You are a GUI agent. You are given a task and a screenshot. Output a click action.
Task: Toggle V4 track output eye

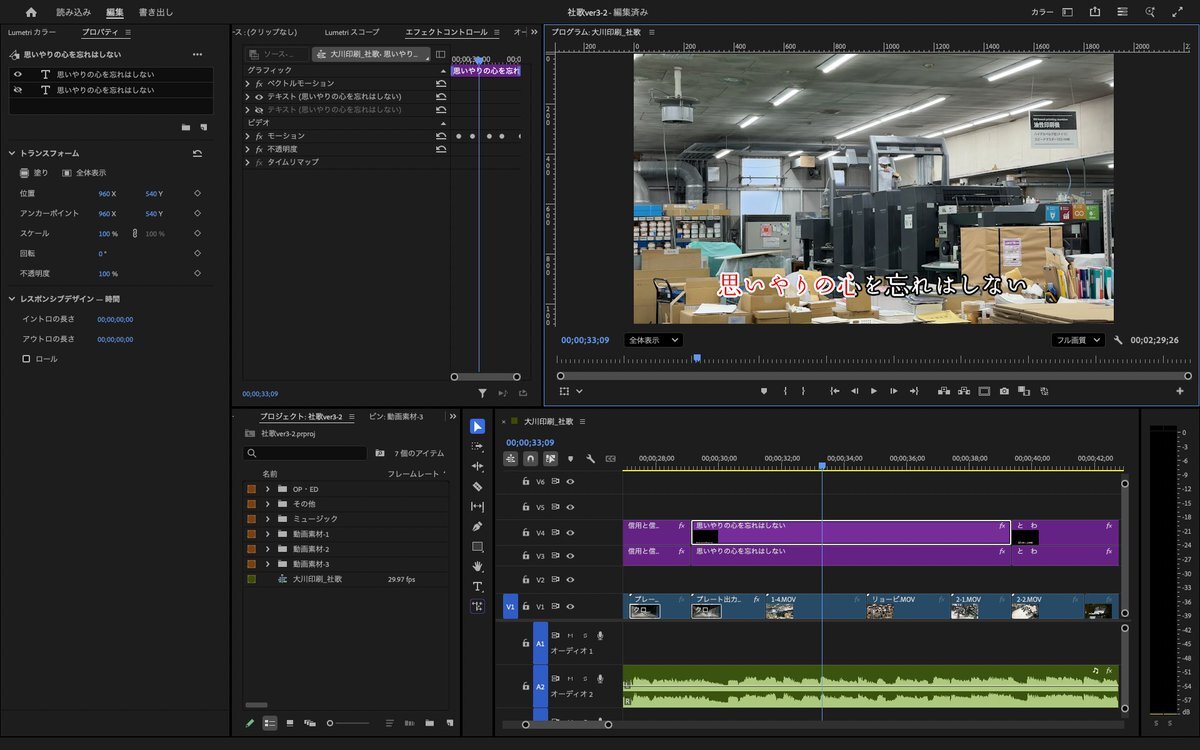pos(570,533)
